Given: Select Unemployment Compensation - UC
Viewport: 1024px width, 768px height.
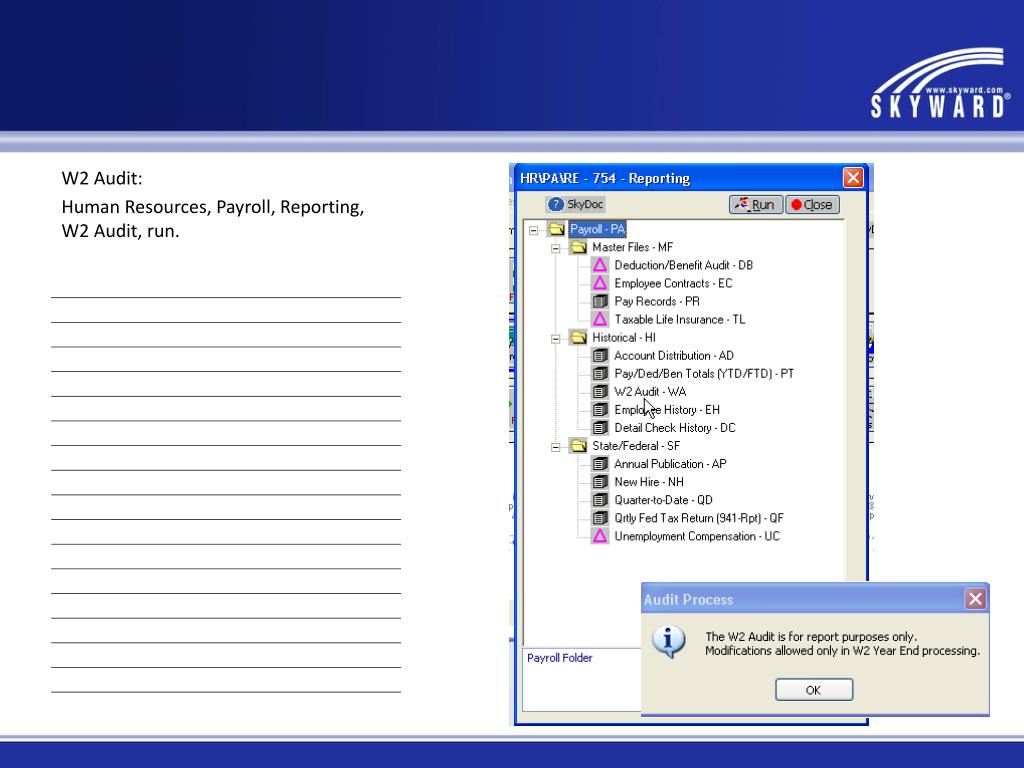Looking at the screenshot, I should click(697, 536).
